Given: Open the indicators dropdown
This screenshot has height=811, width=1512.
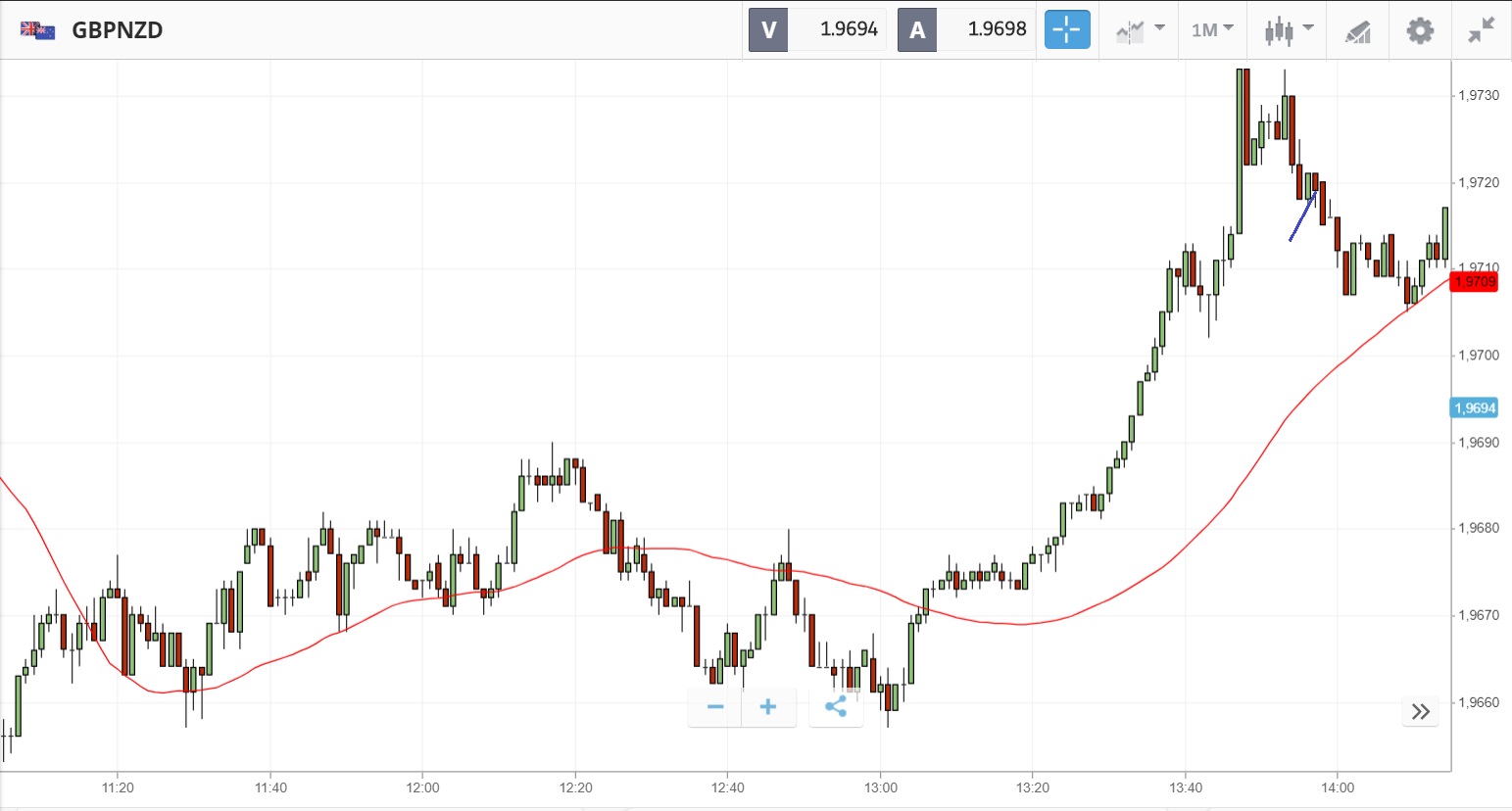Looking at the screenshot, I should (1140, 30).
